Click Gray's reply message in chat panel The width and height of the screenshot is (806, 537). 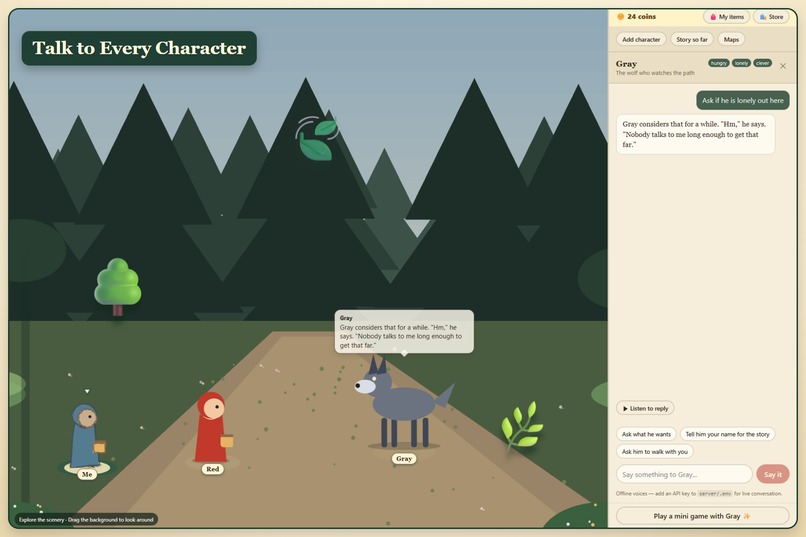pos(695,134)
